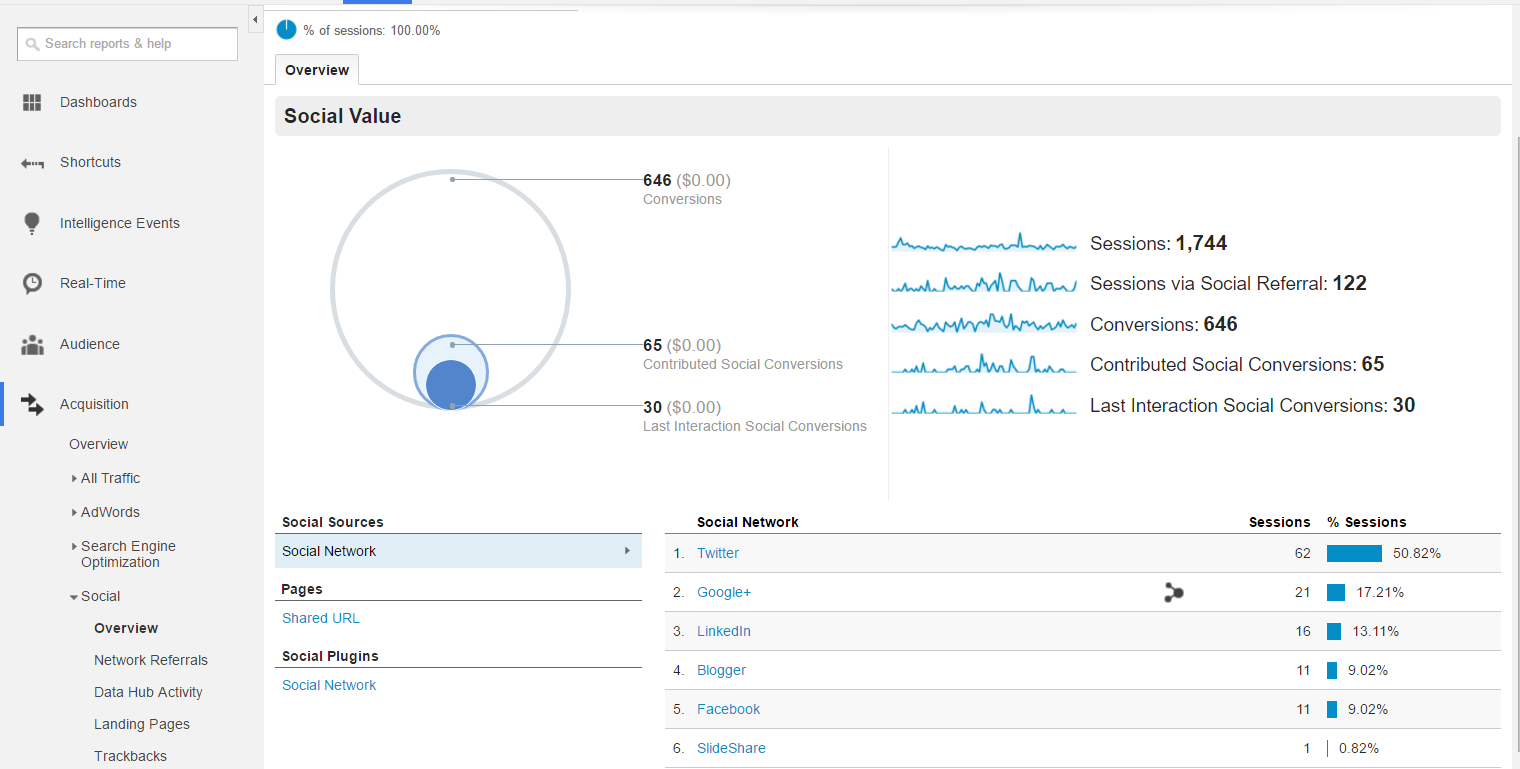Open the LinkedIn network link
This screenshot has width=1520, height=769.
(x=724, y=631)
